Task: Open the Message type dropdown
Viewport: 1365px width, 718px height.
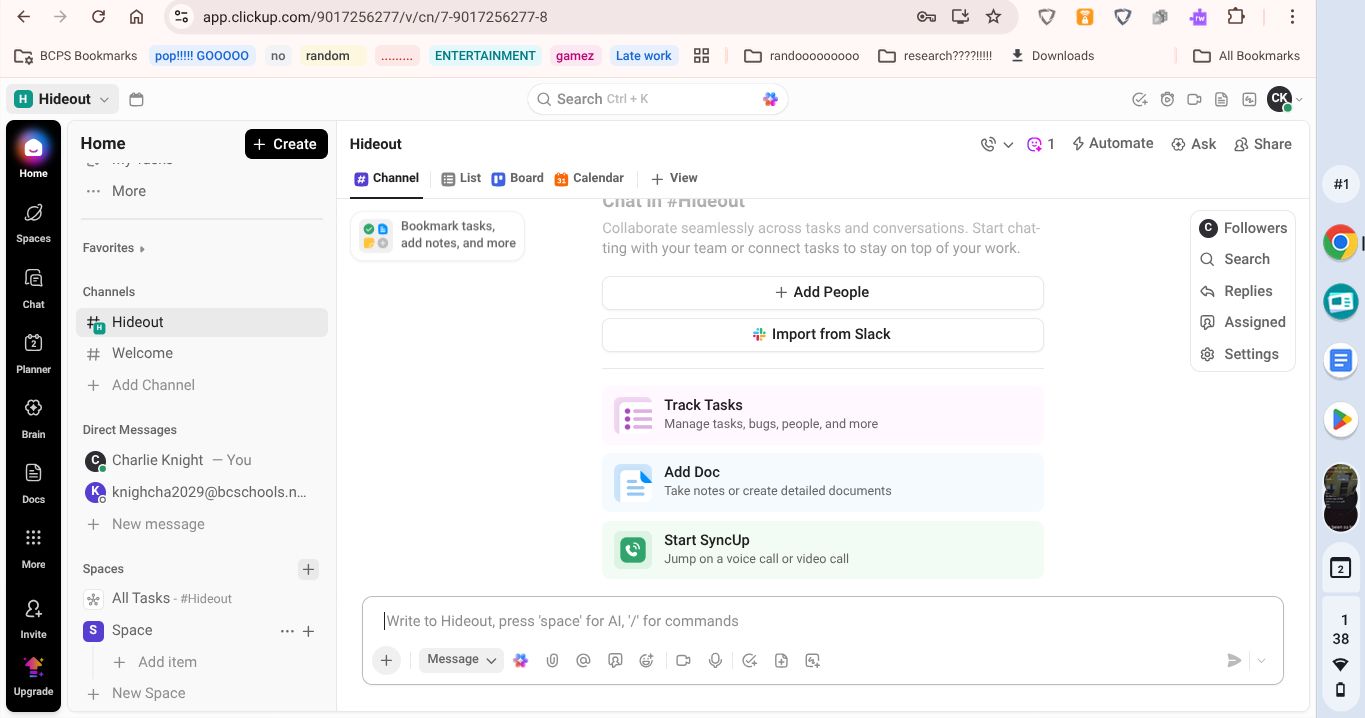Action: (x=461, y=660)
